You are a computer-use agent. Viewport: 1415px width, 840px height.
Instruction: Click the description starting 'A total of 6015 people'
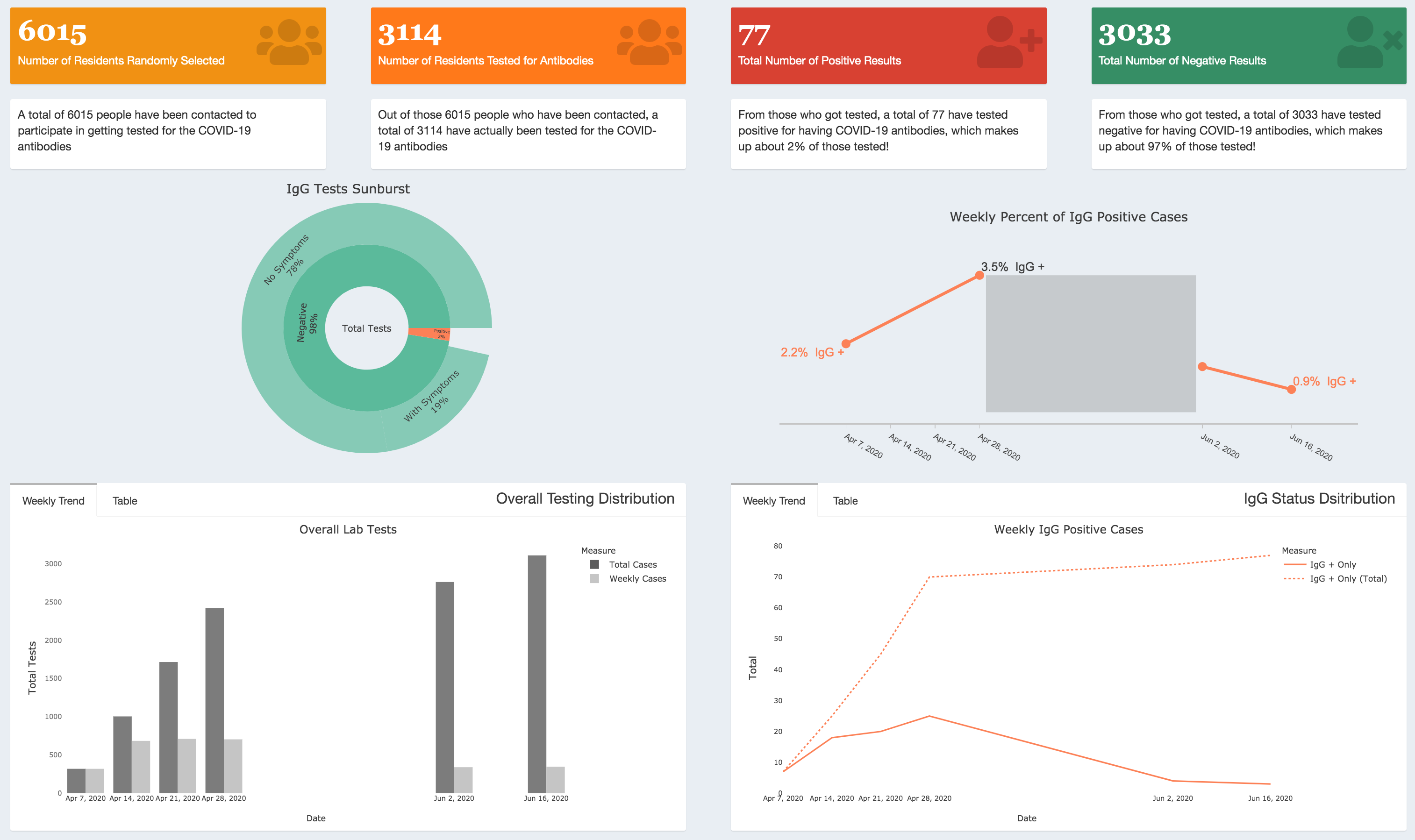(x=137, y=131)
